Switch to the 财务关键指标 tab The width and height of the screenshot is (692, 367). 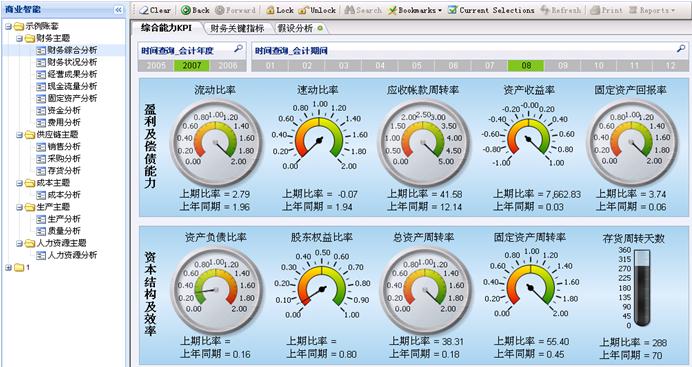pyautogui.click(x=237, y=28)
